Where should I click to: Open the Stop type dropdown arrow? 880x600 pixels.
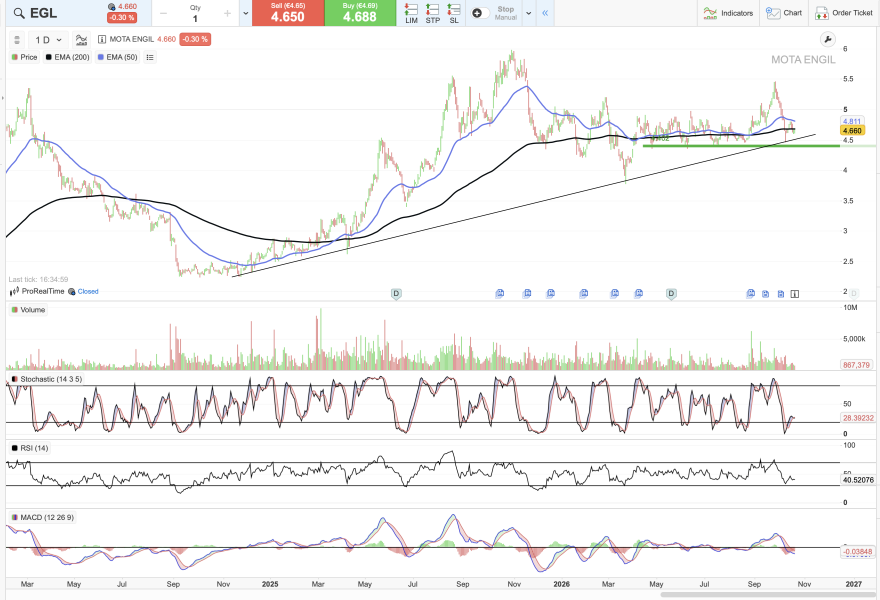[x=528, y=13]
